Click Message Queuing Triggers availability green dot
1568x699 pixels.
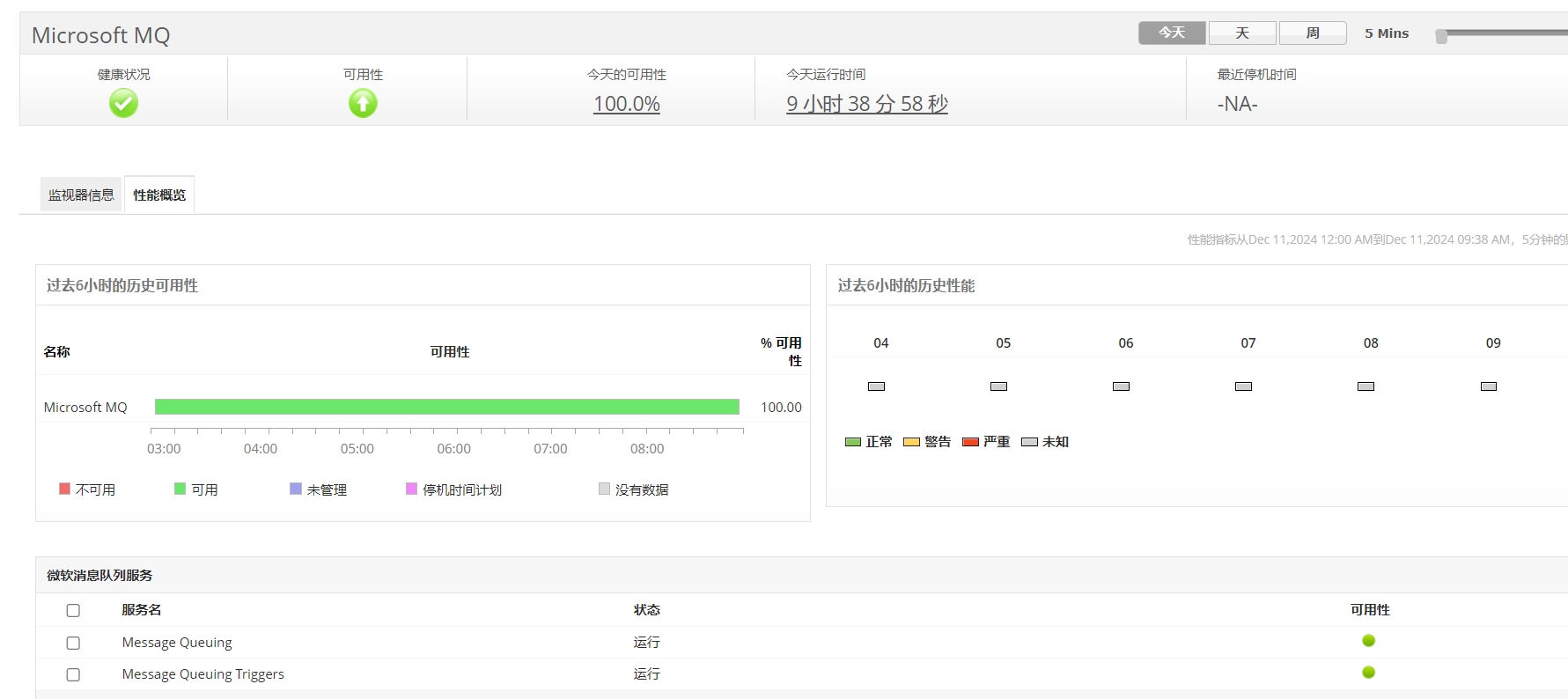pos(1368,673)
